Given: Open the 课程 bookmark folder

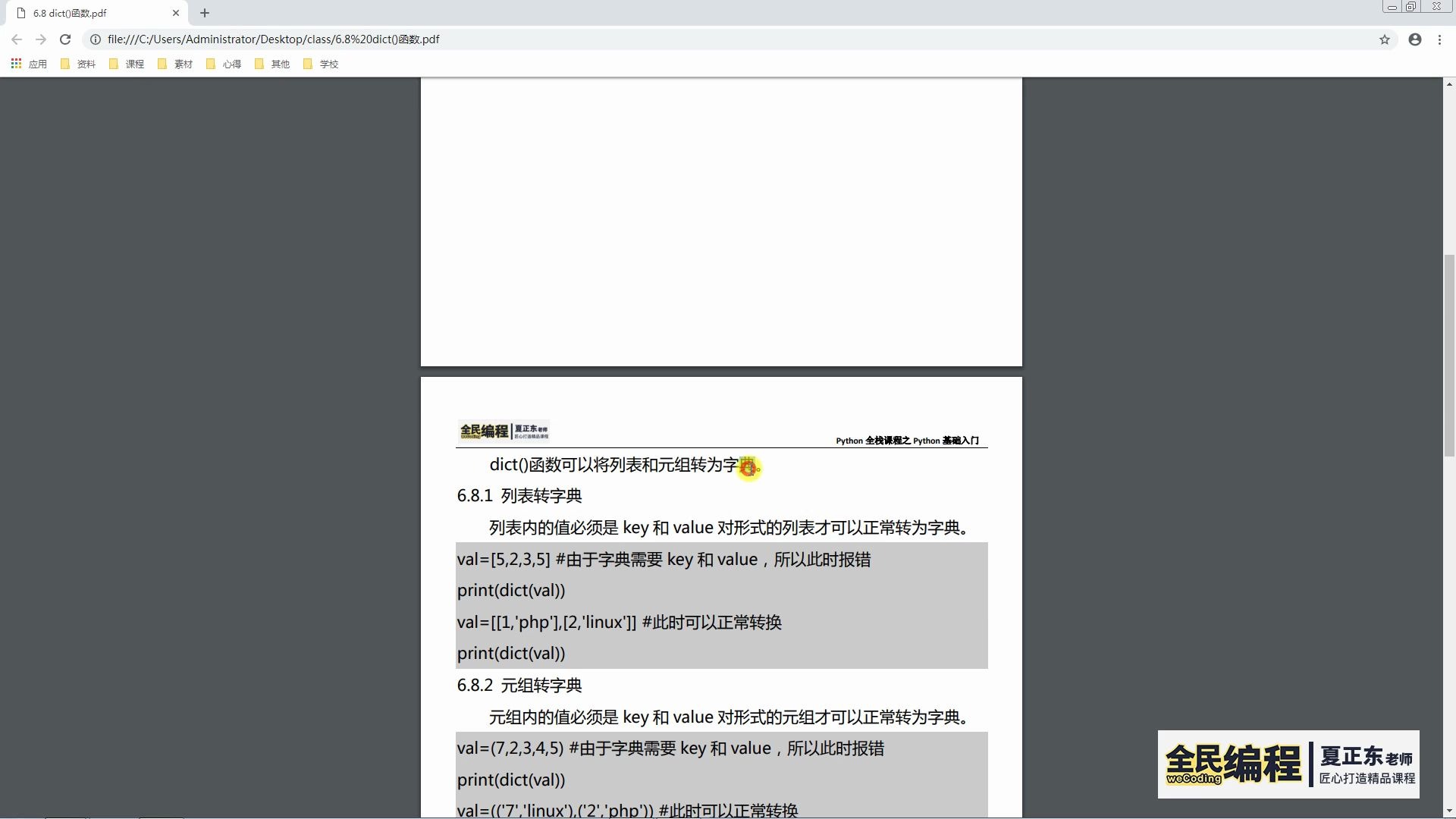Looking at the screenshot, I should [x=127, y=64].
